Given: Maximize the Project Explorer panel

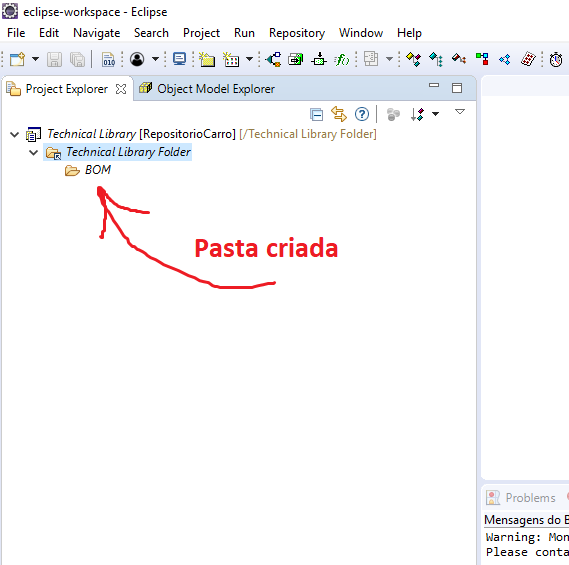Looking at the screenshot, I should (457, 88).
